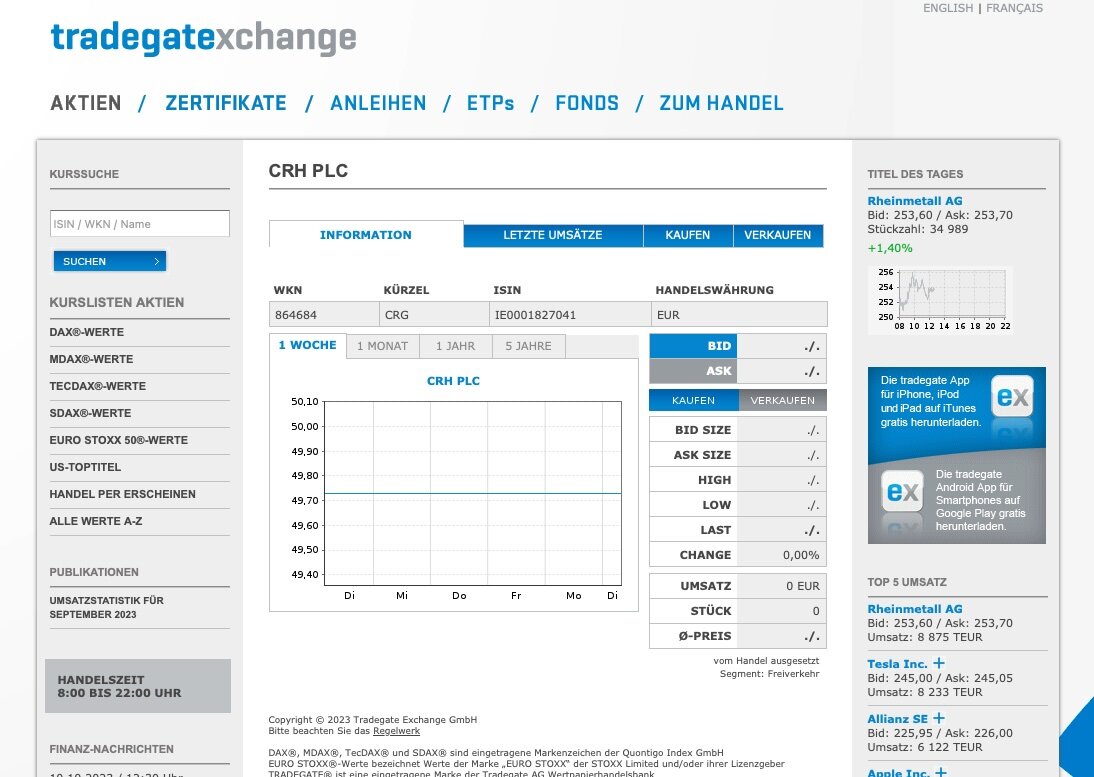Open the Verkaufen tab in top bar

point(778,236)
